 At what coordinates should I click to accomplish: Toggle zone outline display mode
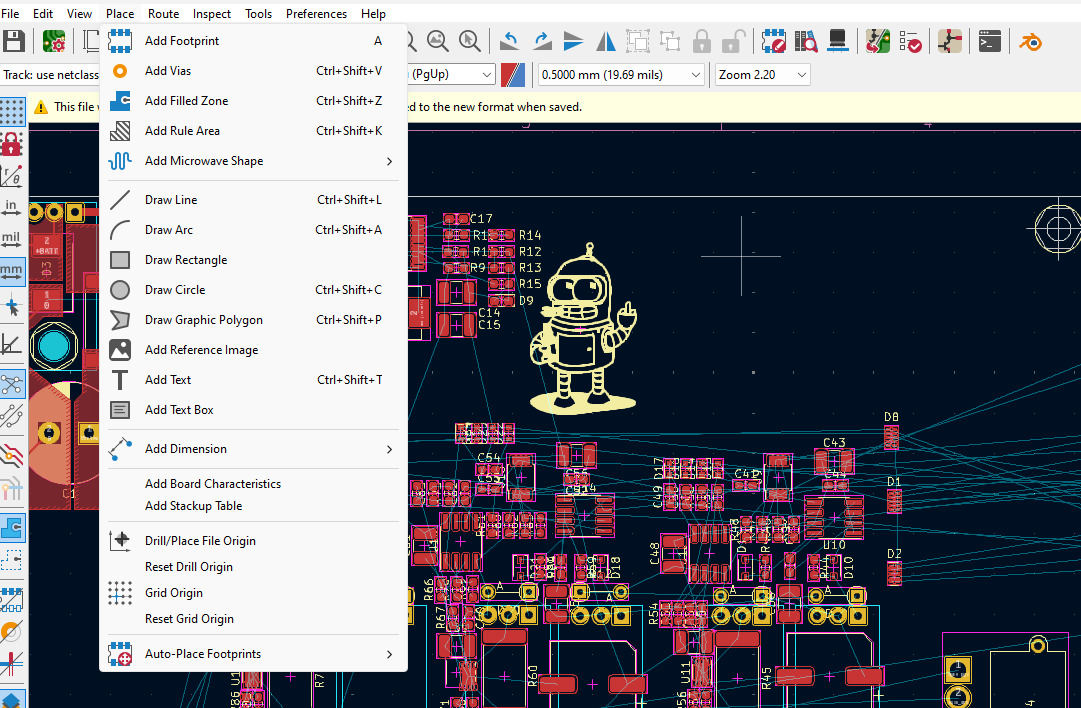pos(12,560)
